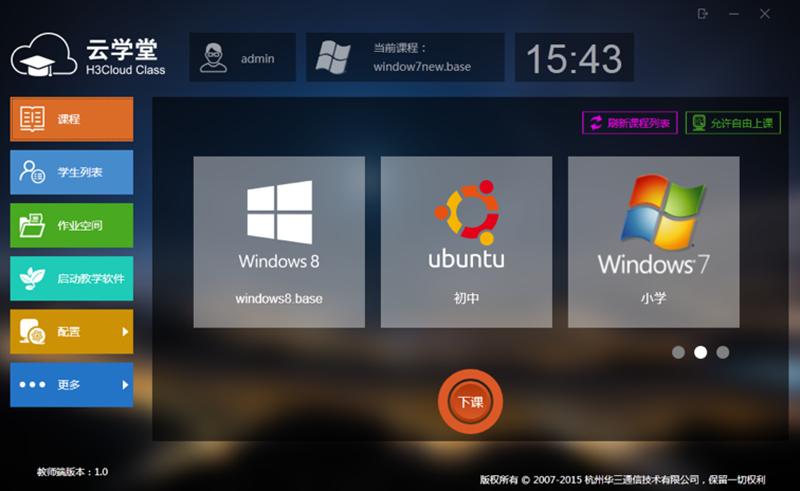Image resolution: width=800 pixels, height=491 pixels.
Task: Click the magenta refresh arrows icon
Action: click(x=596, y=123)
